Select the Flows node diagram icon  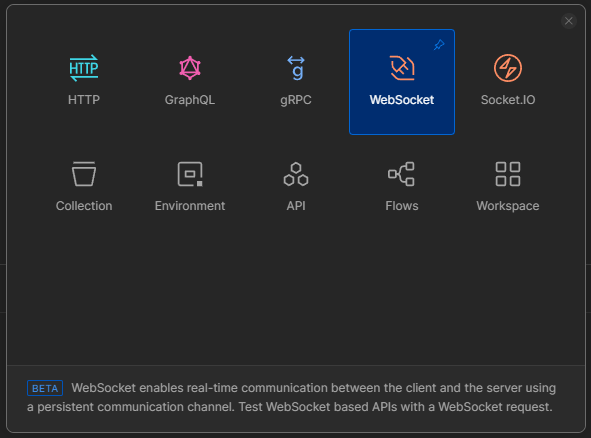401,174
